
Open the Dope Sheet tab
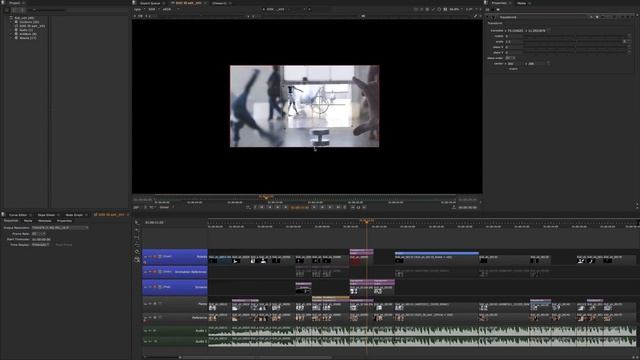(x=46, y=215)
